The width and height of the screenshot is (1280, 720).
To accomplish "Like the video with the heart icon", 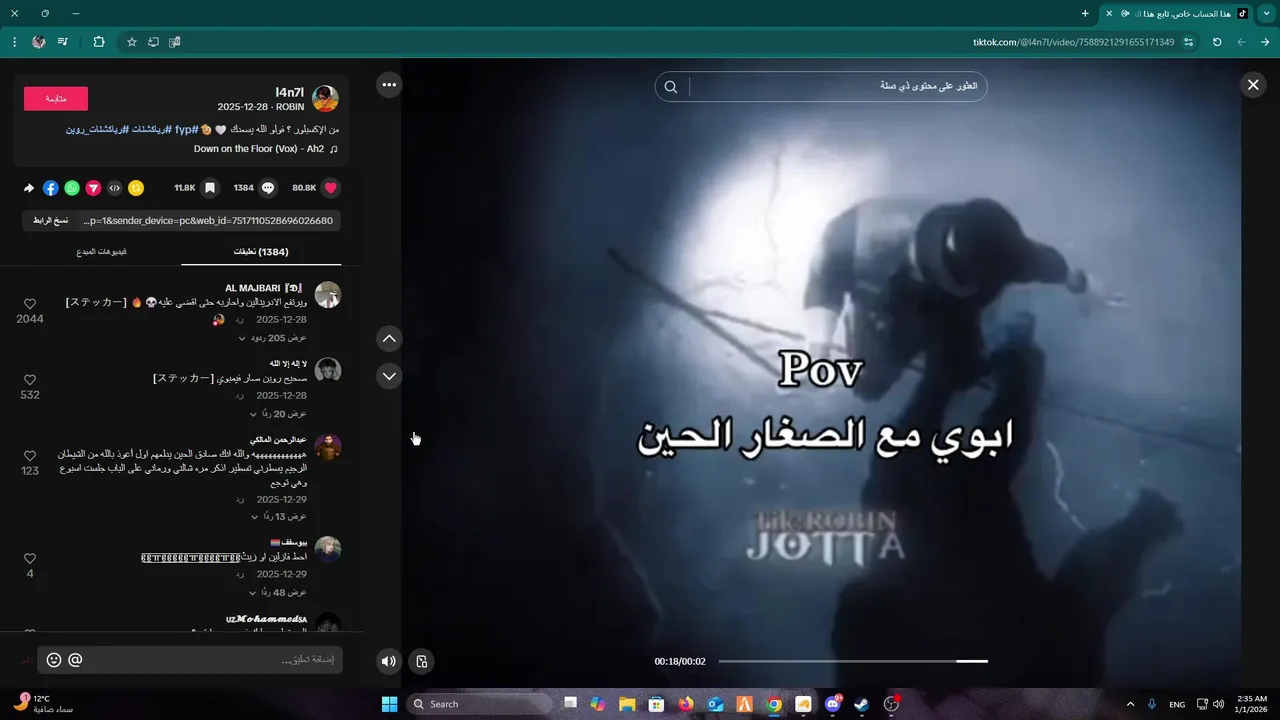I will click(331, 188).
